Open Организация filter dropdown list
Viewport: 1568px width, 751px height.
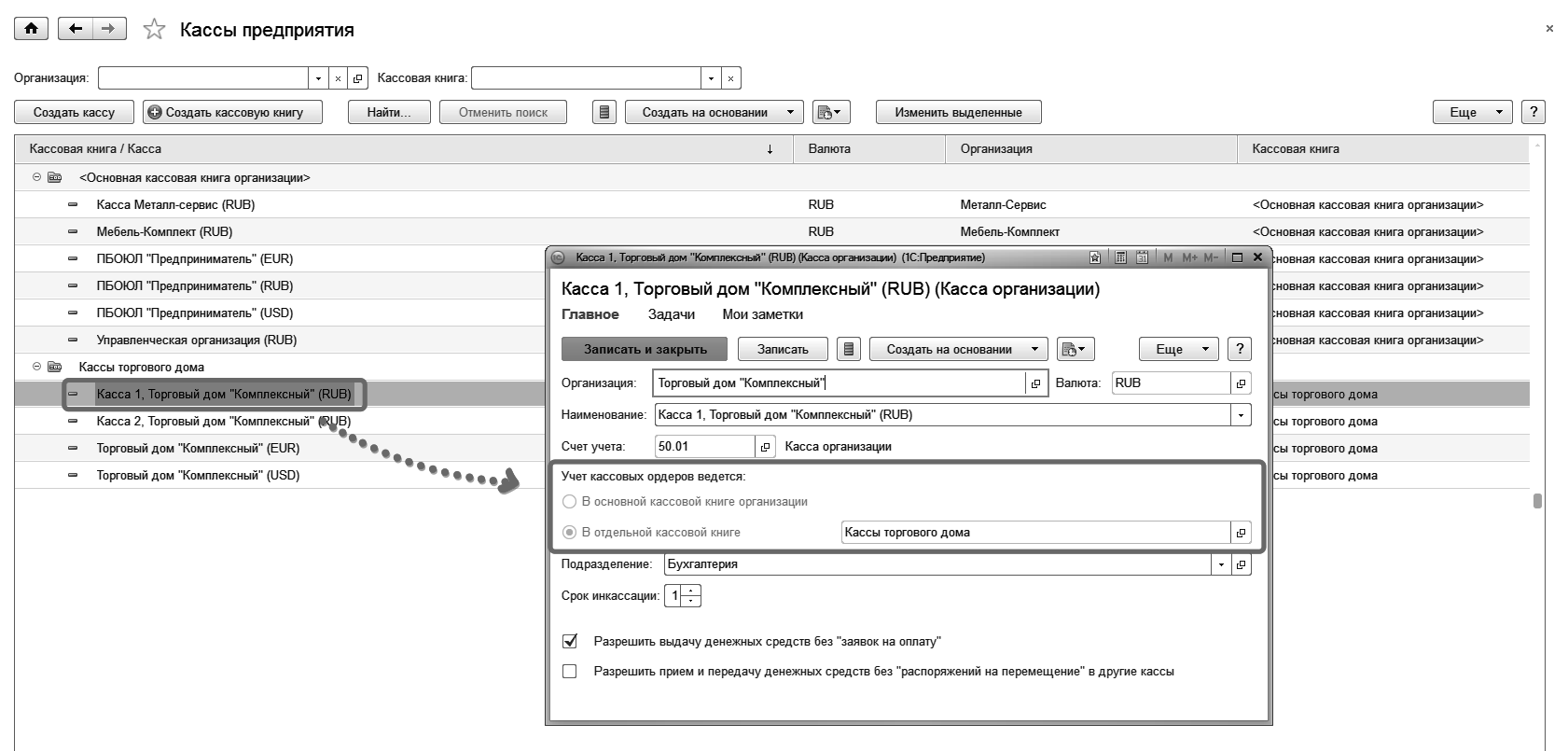318,78
